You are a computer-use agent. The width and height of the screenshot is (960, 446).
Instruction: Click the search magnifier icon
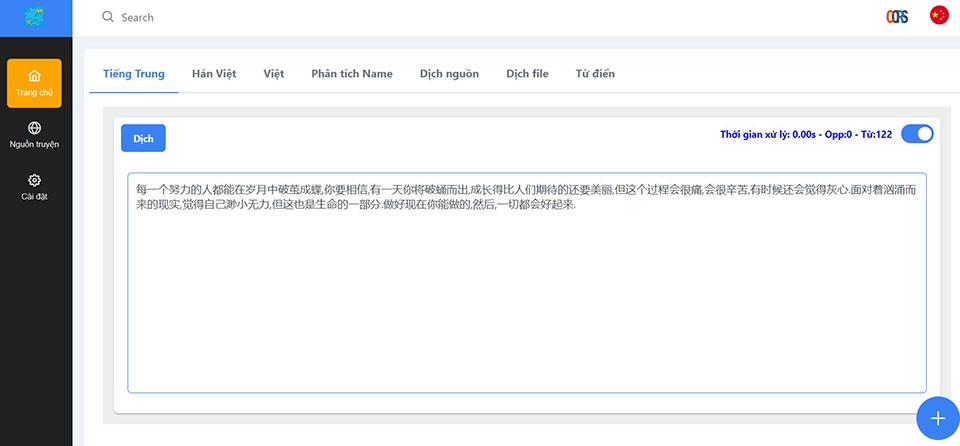pos(108,17)
